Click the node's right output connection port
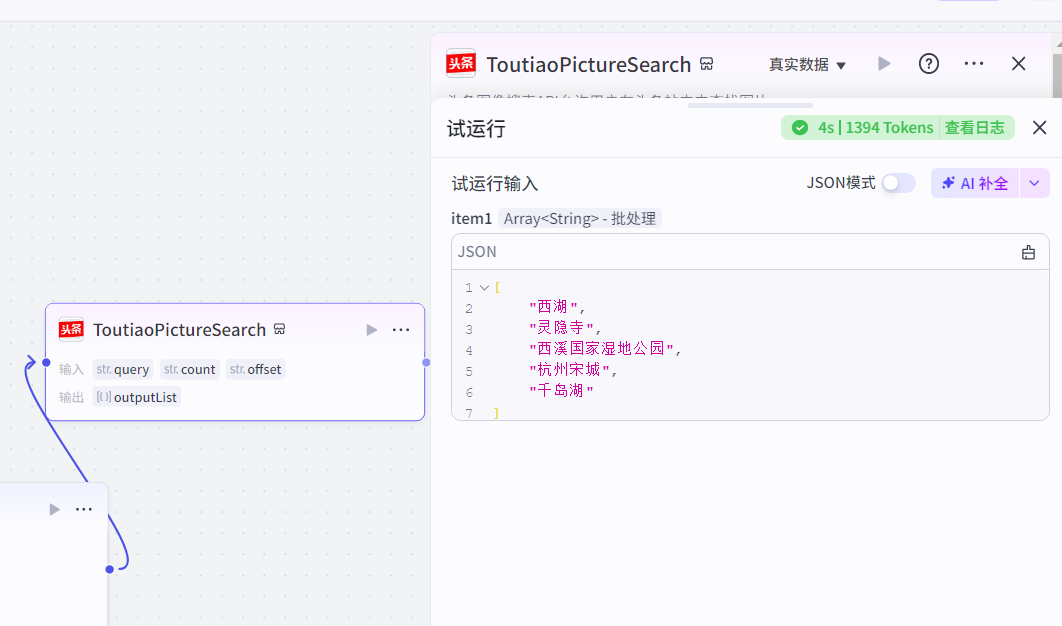Screen dimensions: 1062x626 [426, 362]
